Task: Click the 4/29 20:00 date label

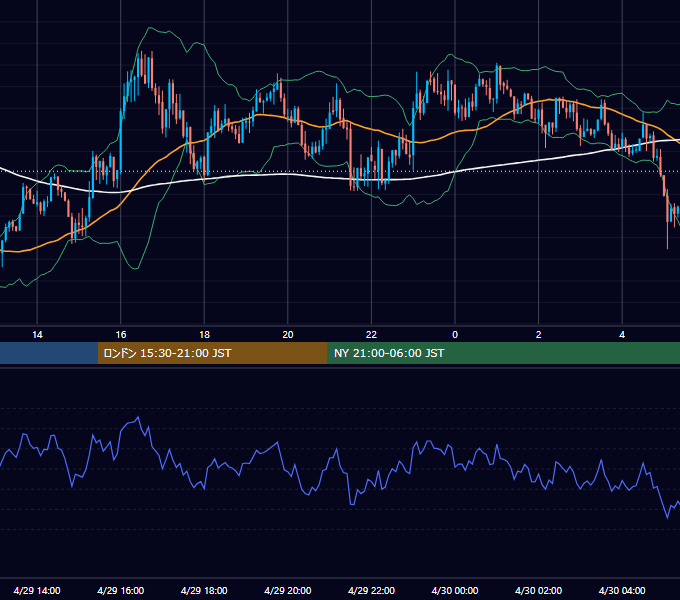Action: (x=288, y=590)
